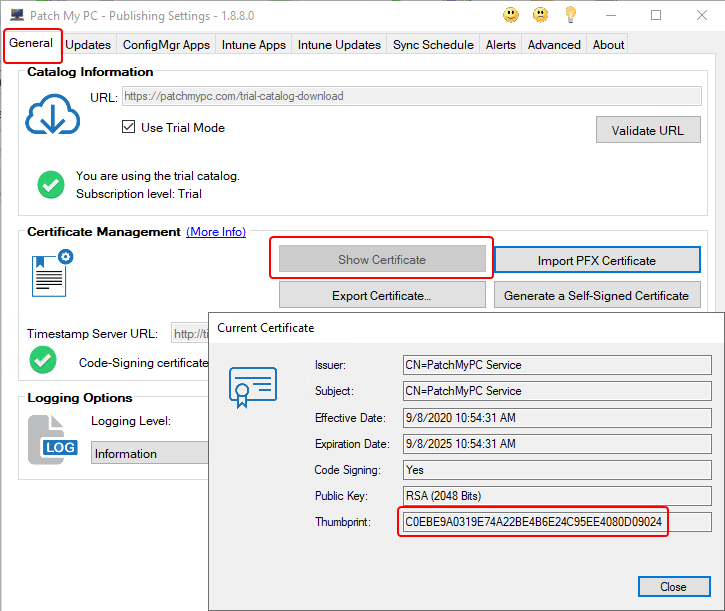Click the Expiration Date field
This screenshot has width=725, height=611.
pyautogui.click(x=557, y=443)
